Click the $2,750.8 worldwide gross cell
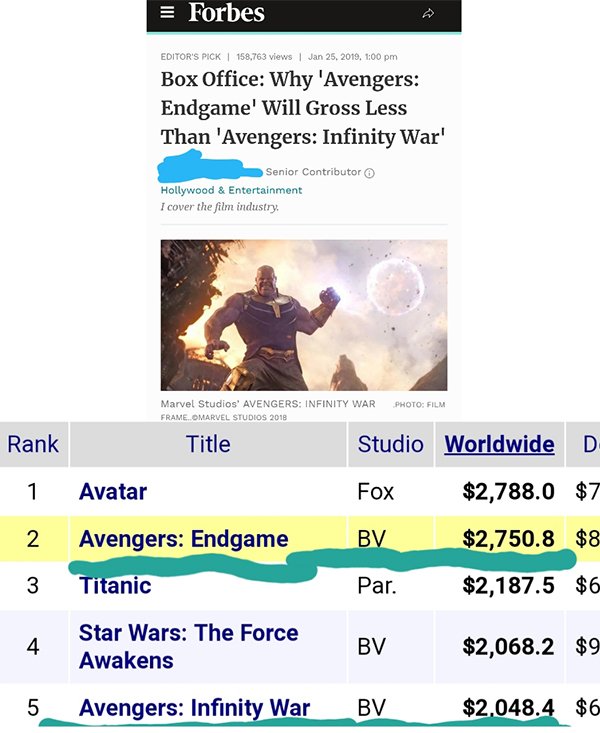Image resolution: width=600 pixels, height=733 pixels. pos(508,539)
